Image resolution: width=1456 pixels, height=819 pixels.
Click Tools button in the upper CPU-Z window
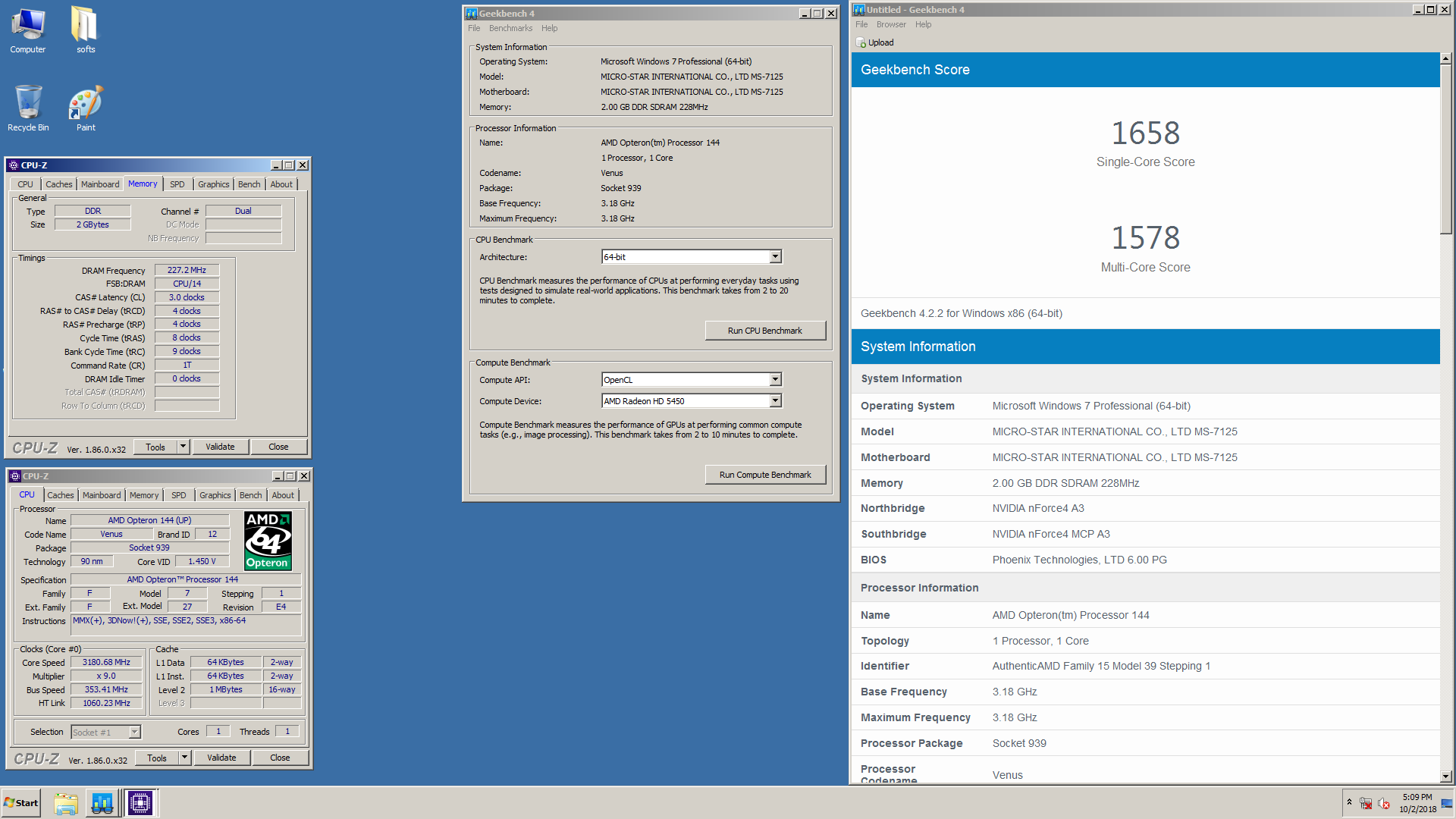[x=155, y=447]
